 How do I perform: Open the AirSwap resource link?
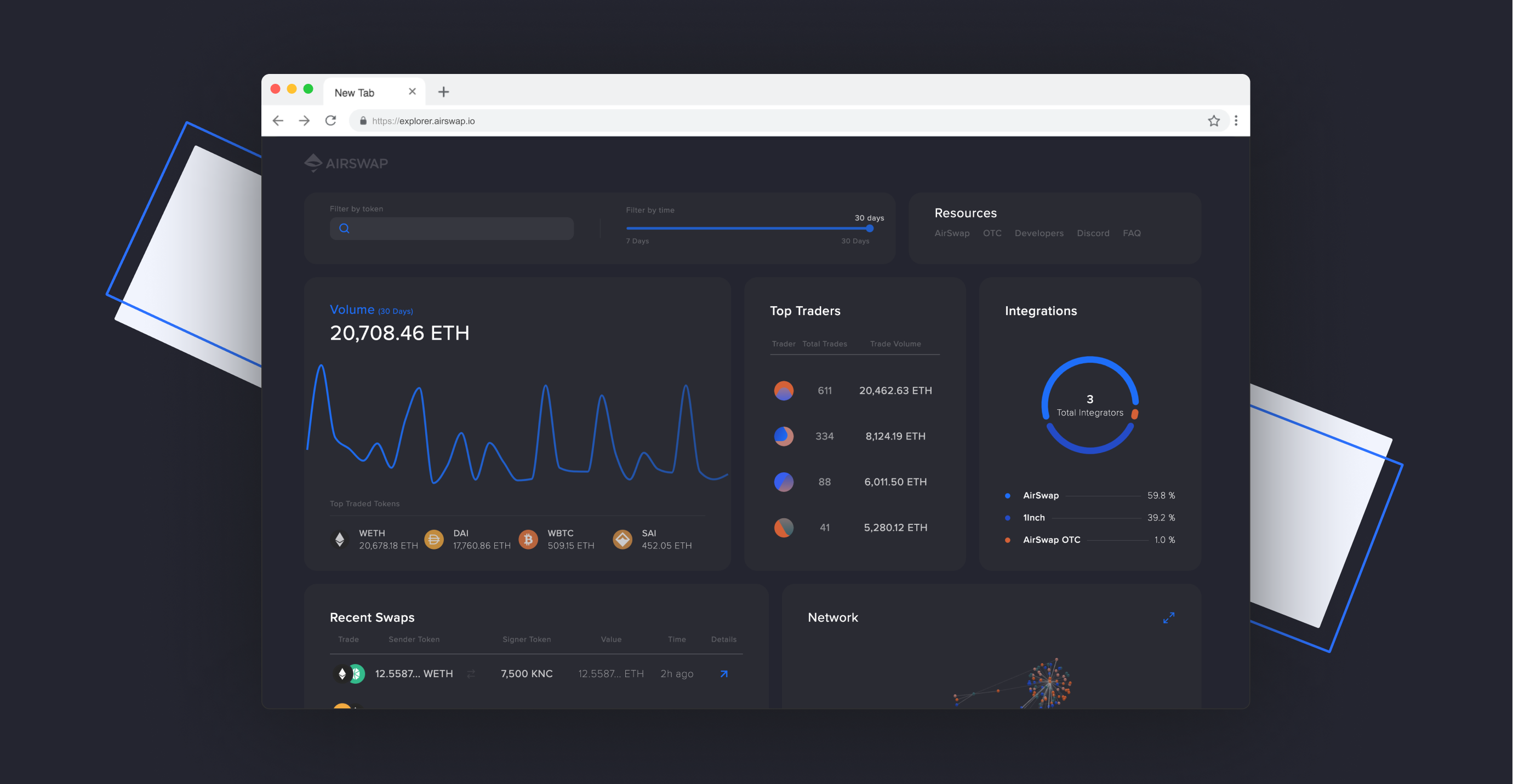(x=952, y=233)
